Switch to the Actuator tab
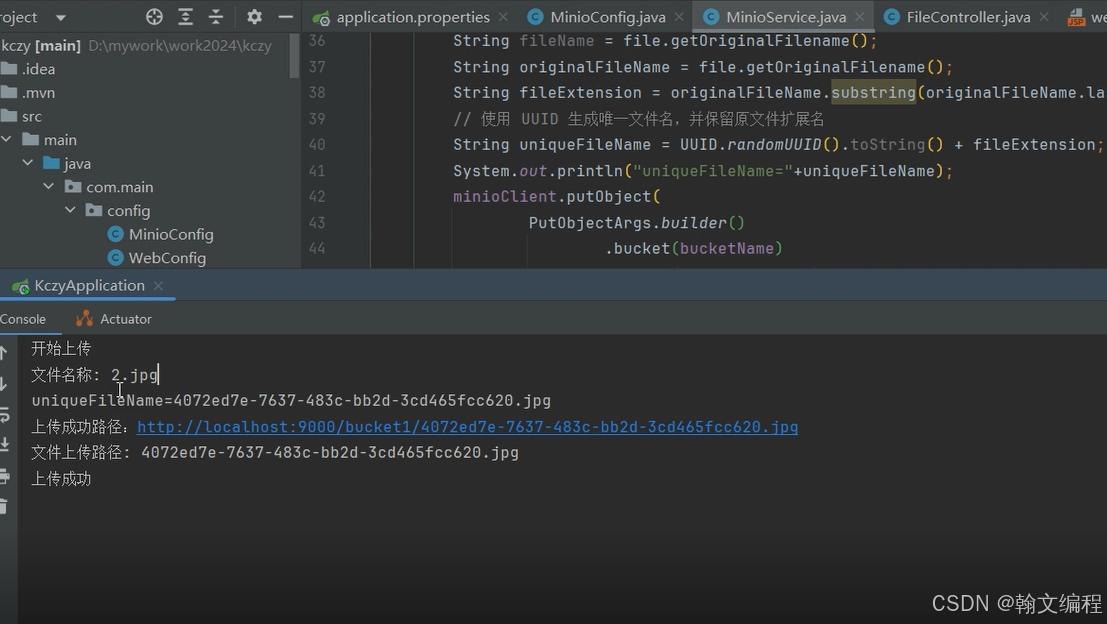 114,319
